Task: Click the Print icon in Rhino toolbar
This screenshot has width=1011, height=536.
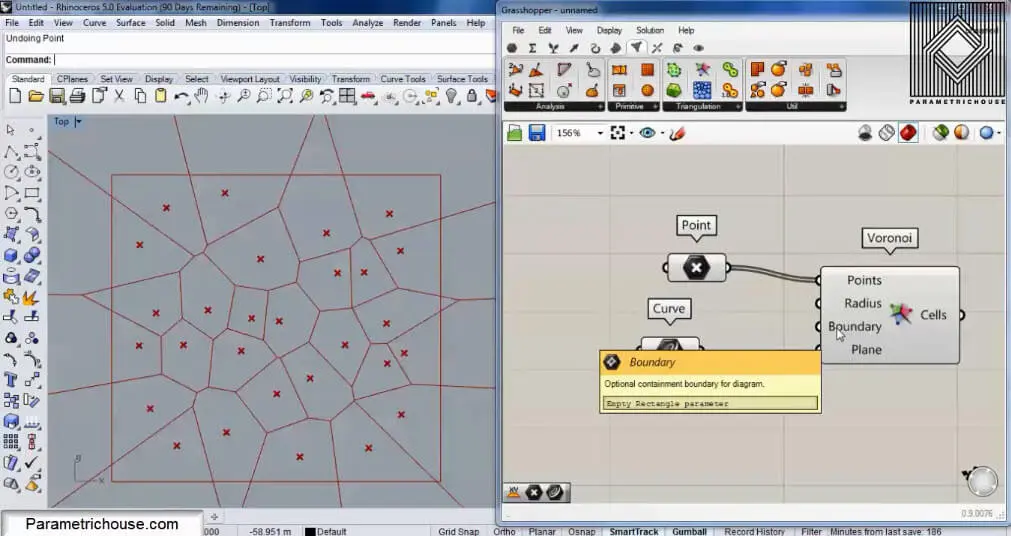Action: (77, 96)
